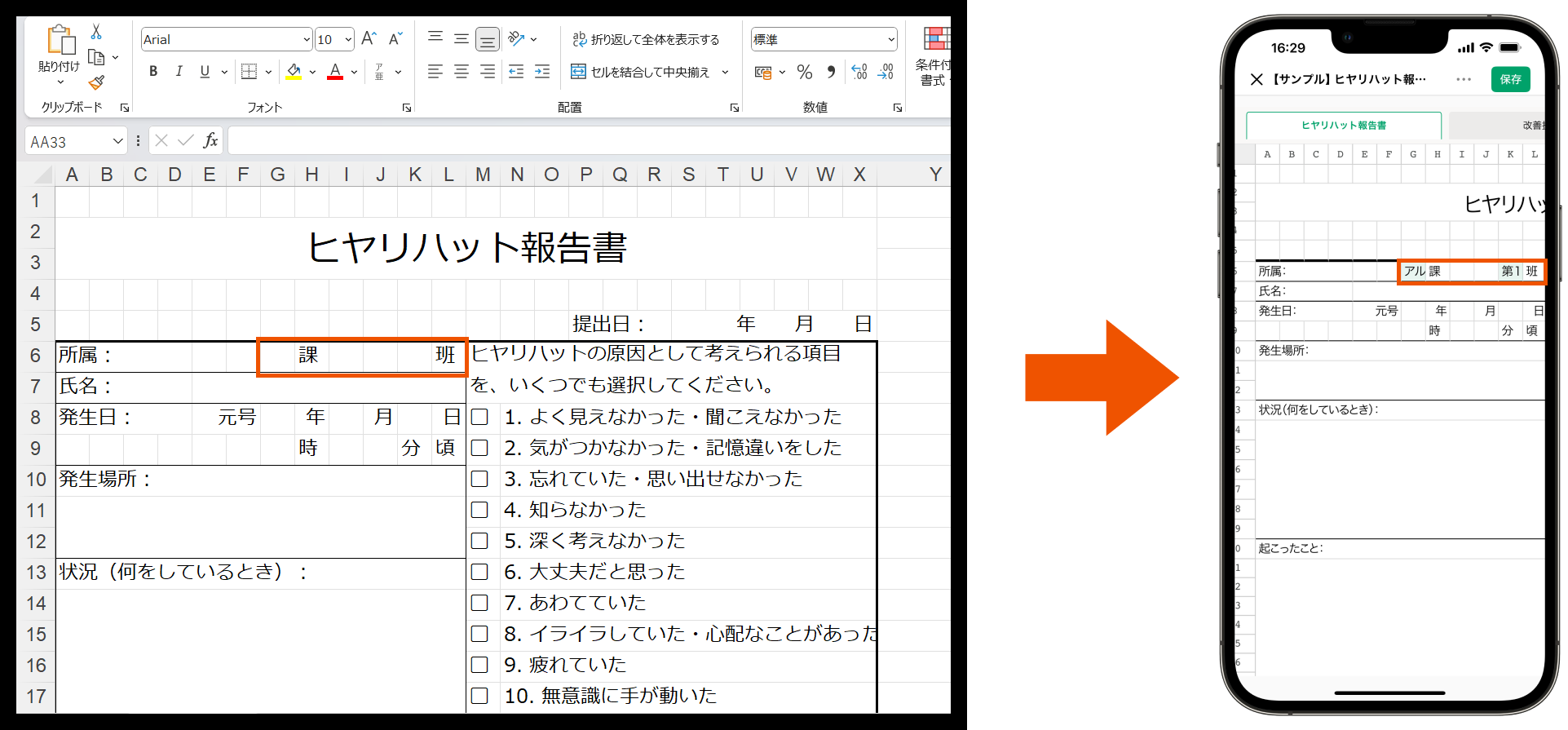This screenshot has width=1568, height=730.
Task: Click the Accounting number format icon
Action: point(763,72)
